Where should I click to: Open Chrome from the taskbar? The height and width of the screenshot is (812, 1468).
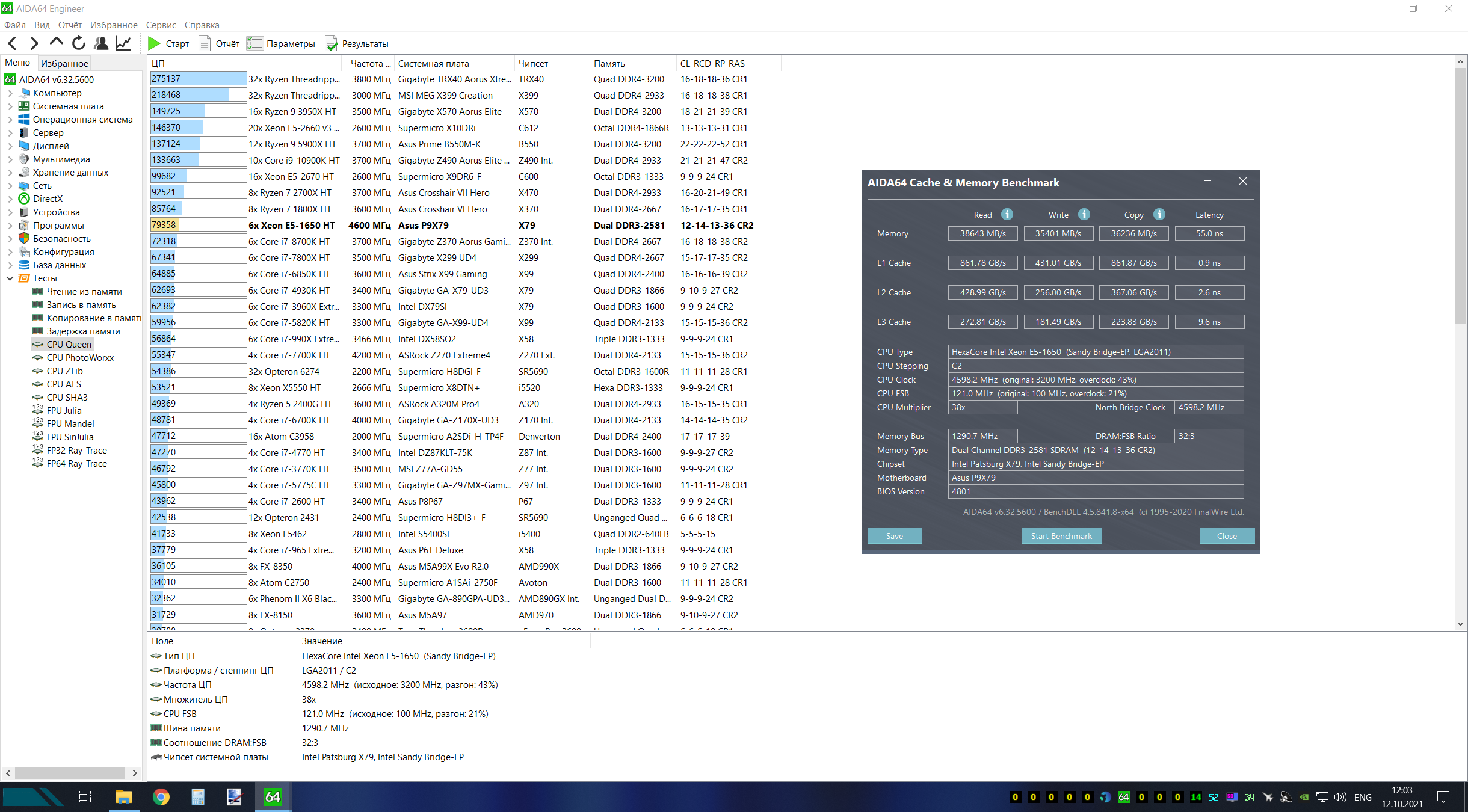161,797
